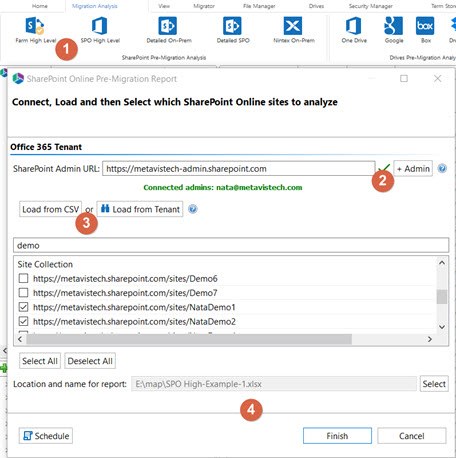
Task: Click site list scroll up arrow
Action: click(442, 263)
